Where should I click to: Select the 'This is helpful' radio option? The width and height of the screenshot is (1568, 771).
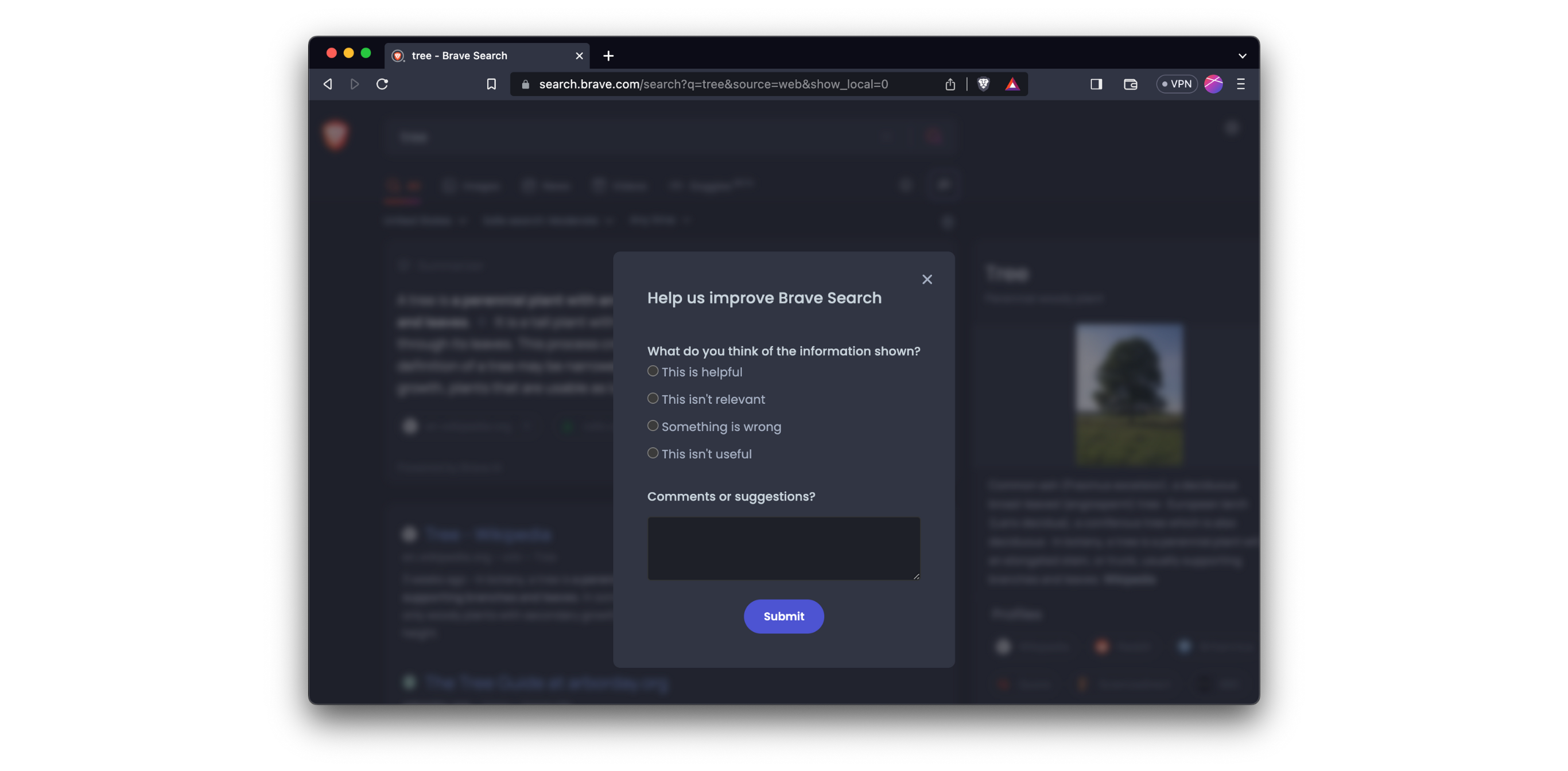pos(653,371)
